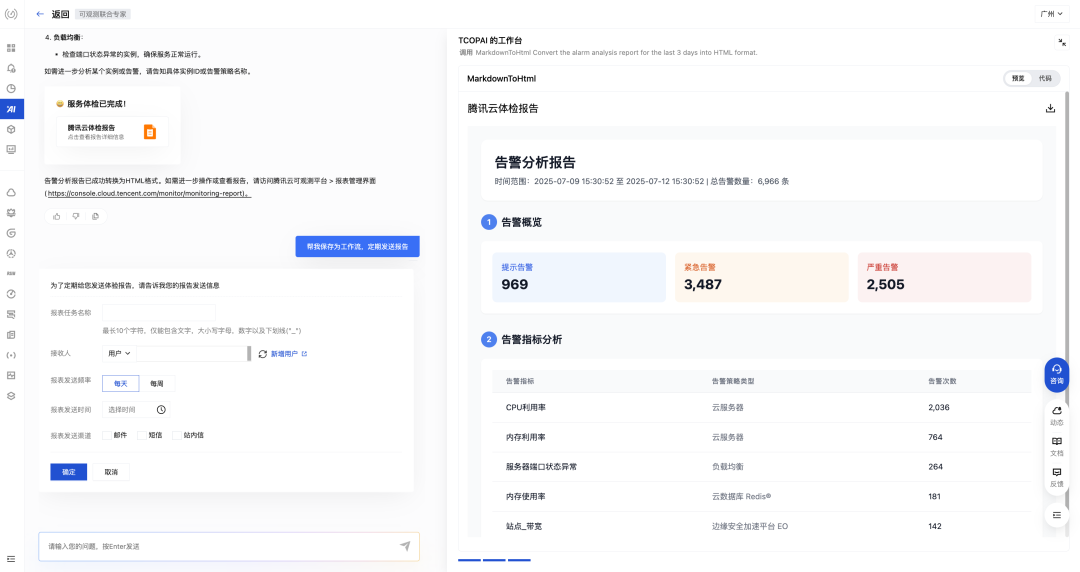Click the 取消 button
1080x572 pixels.
click(x=111, y=472)
